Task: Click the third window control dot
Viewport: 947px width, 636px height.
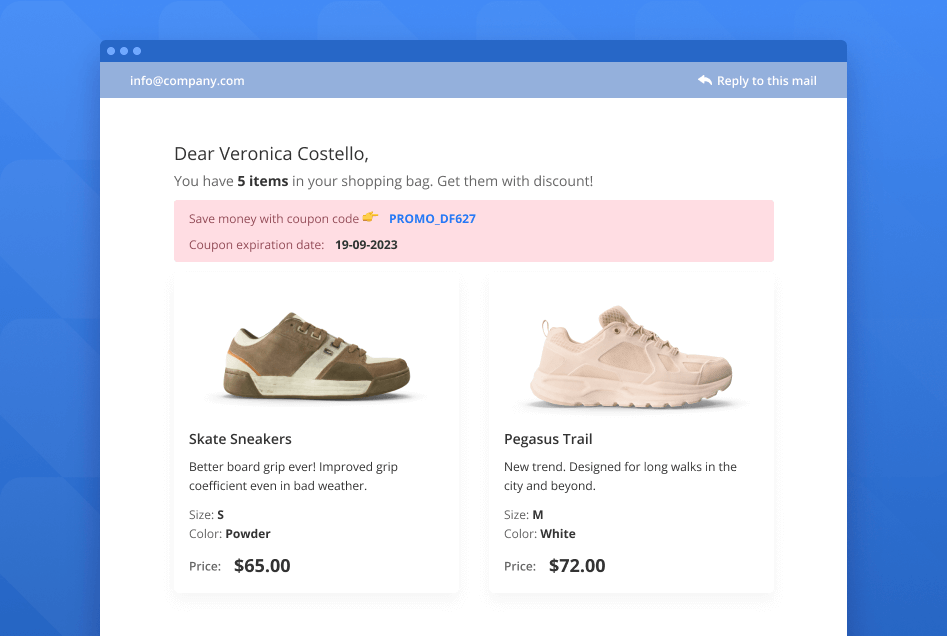Action: 137,51
